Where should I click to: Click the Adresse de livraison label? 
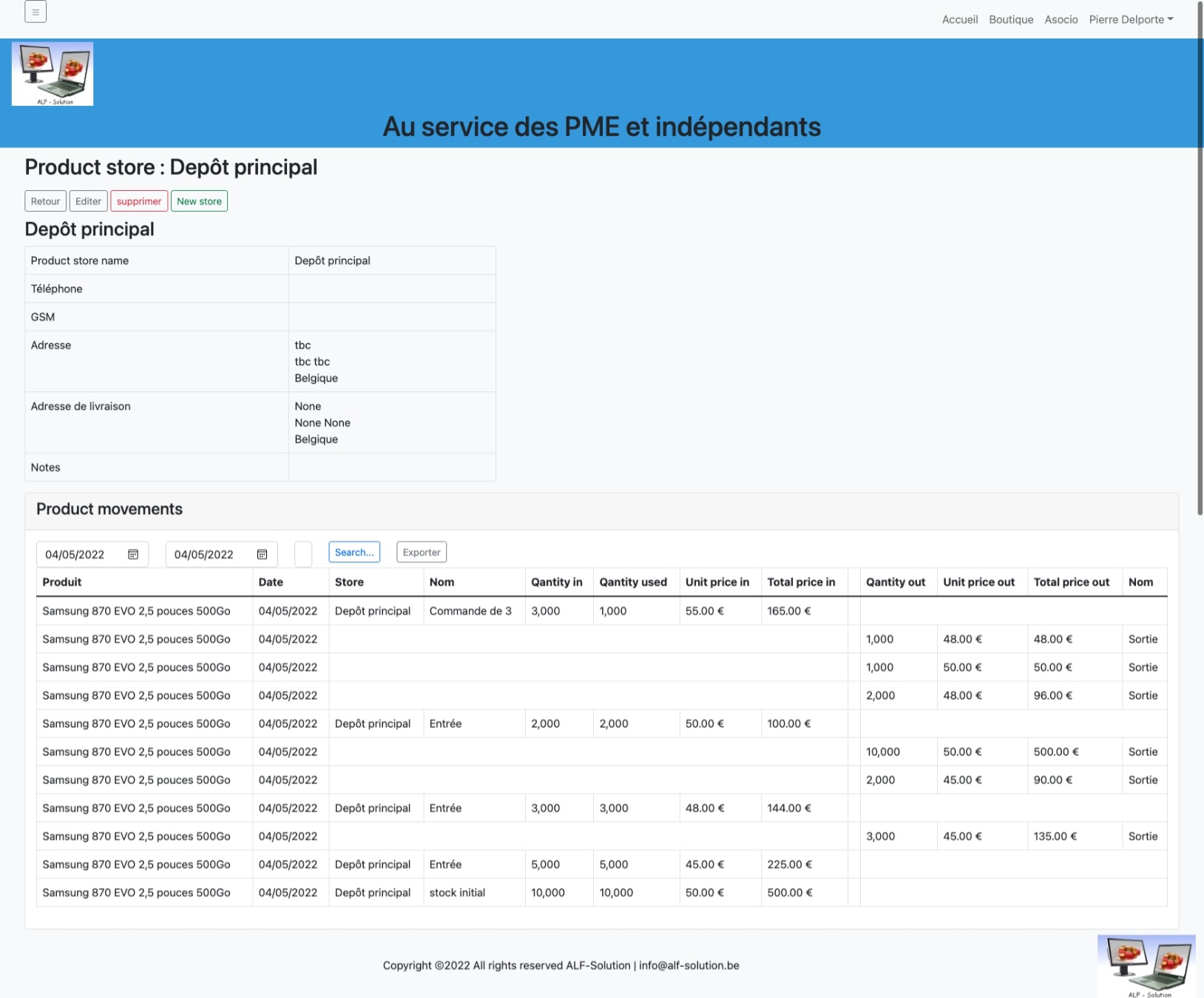[81, 406]
